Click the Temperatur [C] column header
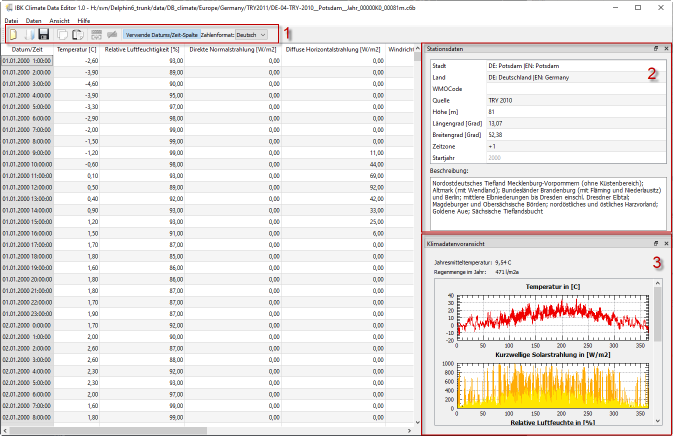The image size is (673, 436). click(x=76, y=49)
